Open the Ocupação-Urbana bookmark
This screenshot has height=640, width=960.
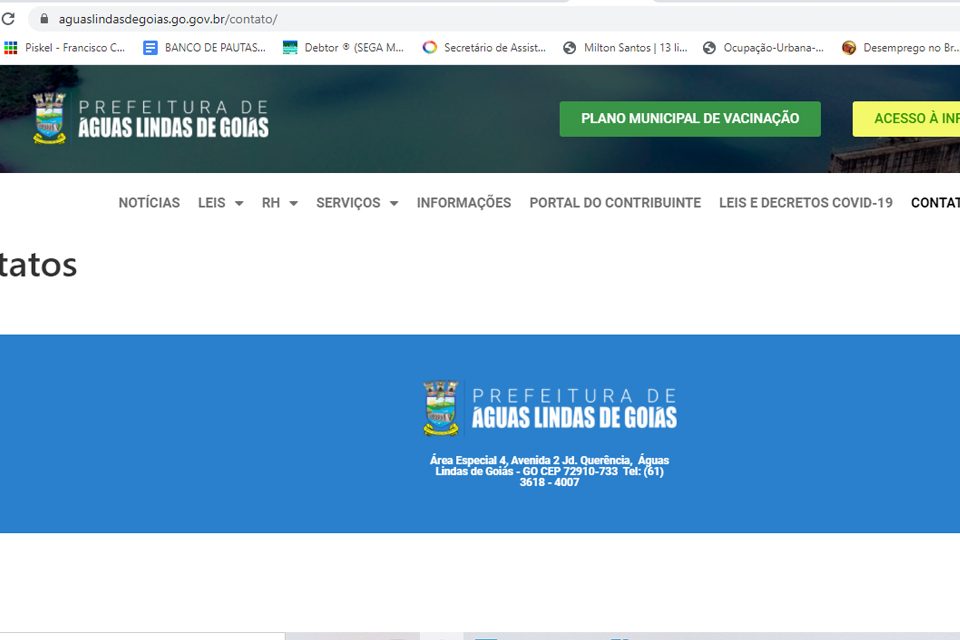(763, 47)
